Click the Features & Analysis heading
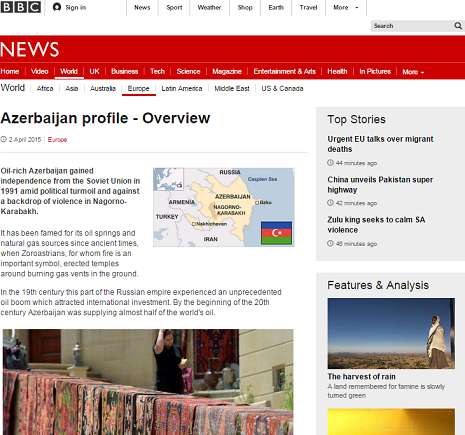465x435 pixels. [x=378, y=285]
